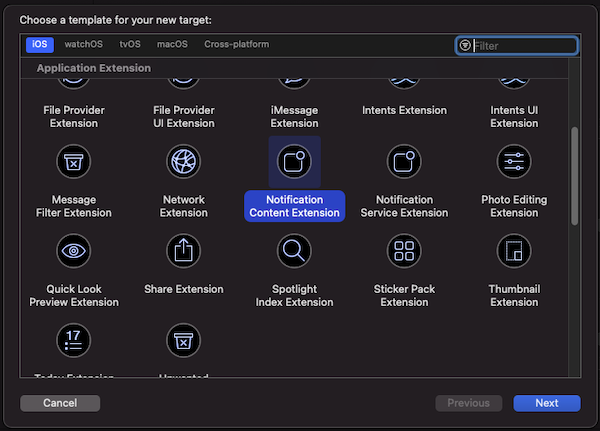600x431 pixels.
Task: Click the Notification Service Extension label
Action: [404, 206]
